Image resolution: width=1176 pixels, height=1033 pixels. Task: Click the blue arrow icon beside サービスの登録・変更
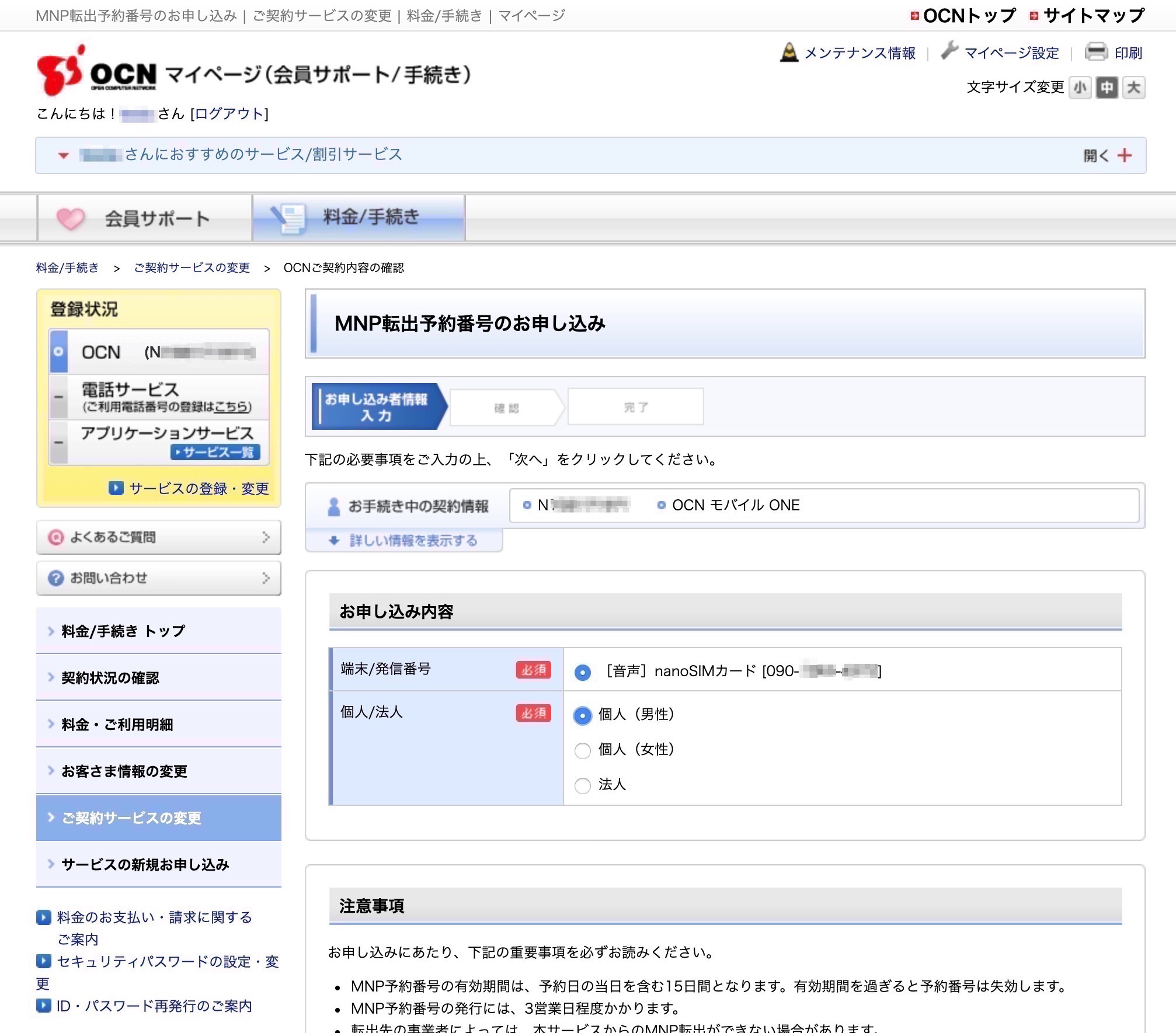click(116, 488)
